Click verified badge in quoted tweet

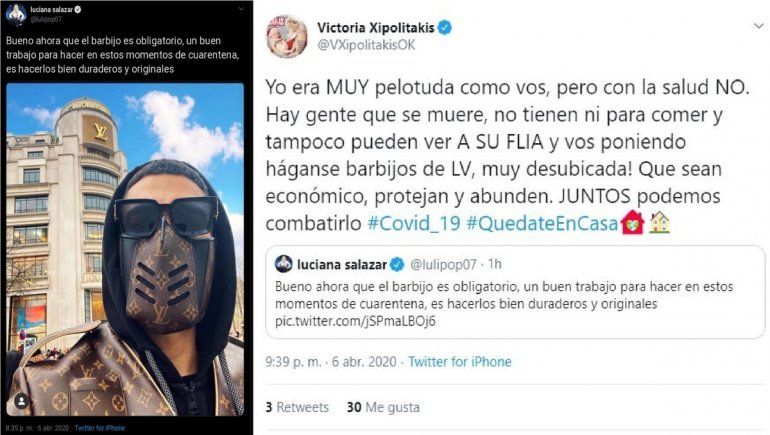point(397,265)
